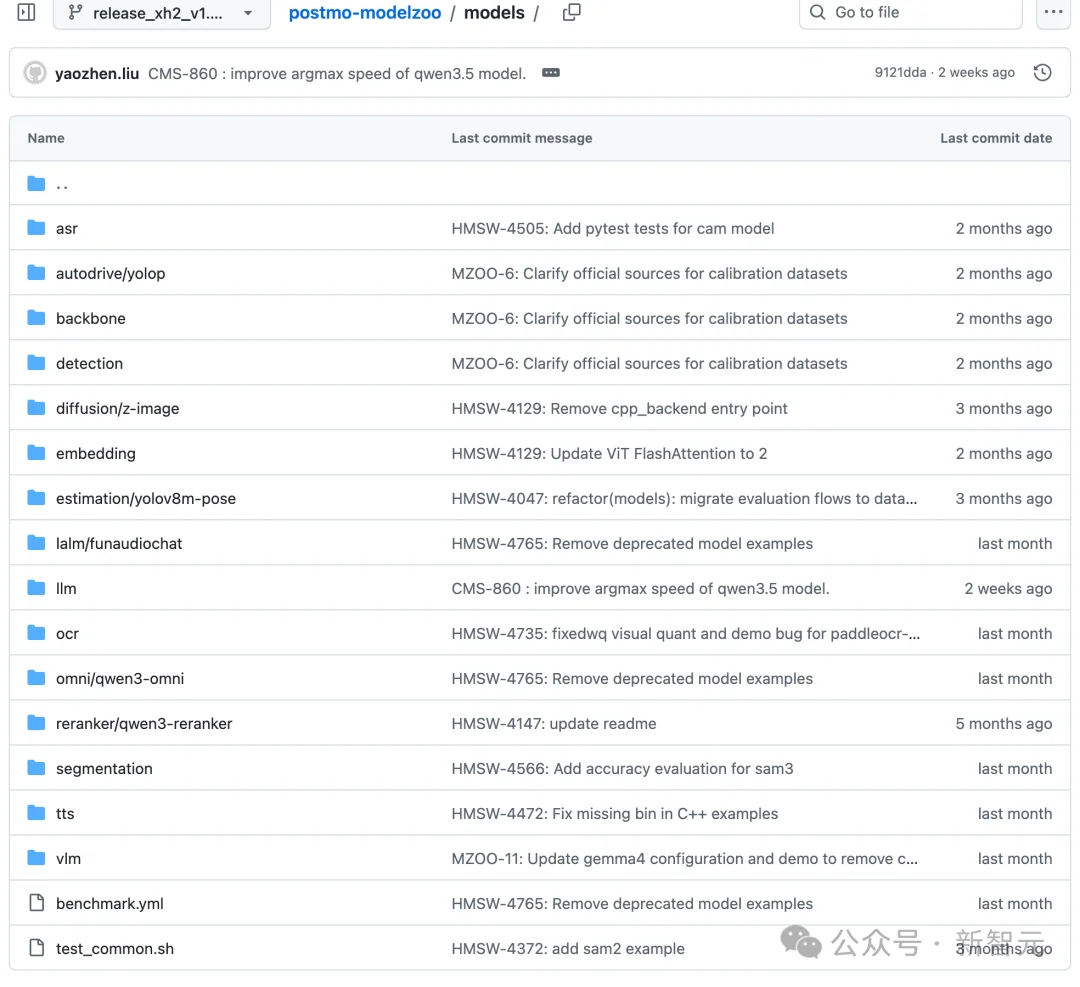The image size is (1080, 987).
Task: Open the 9121dda commit hash link
Action: click(x=900, y=72)
